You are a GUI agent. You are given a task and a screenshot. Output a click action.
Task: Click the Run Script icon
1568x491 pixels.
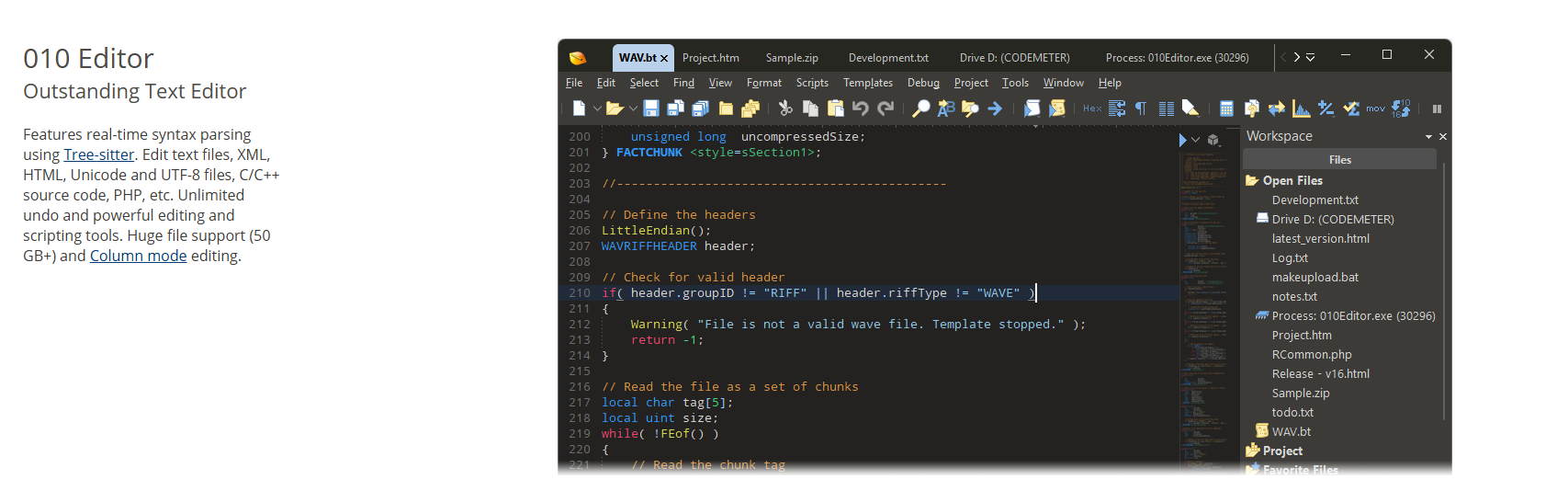pyautogui.click(x=1032, y=108)
